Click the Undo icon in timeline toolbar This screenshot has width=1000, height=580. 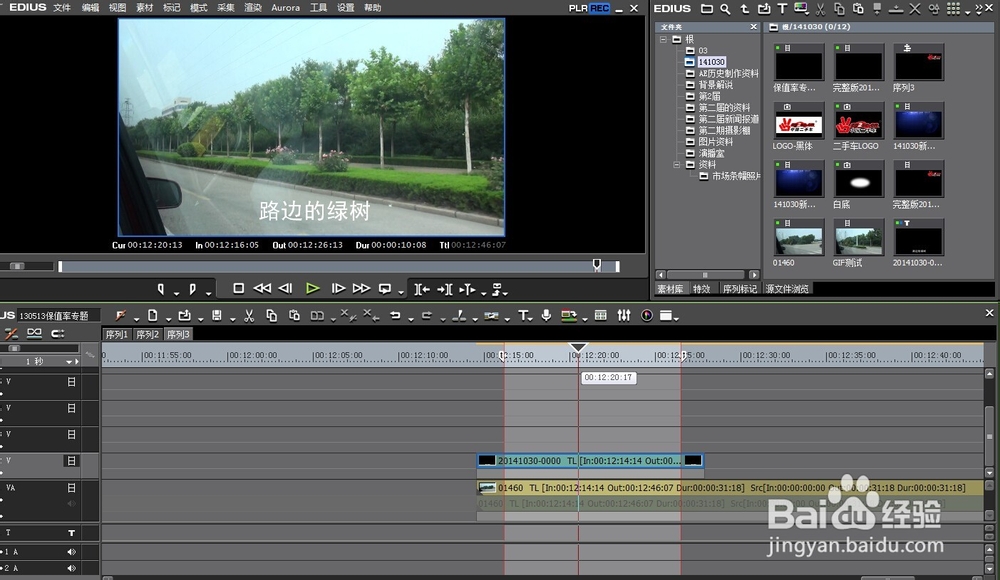tap(395, 315)
